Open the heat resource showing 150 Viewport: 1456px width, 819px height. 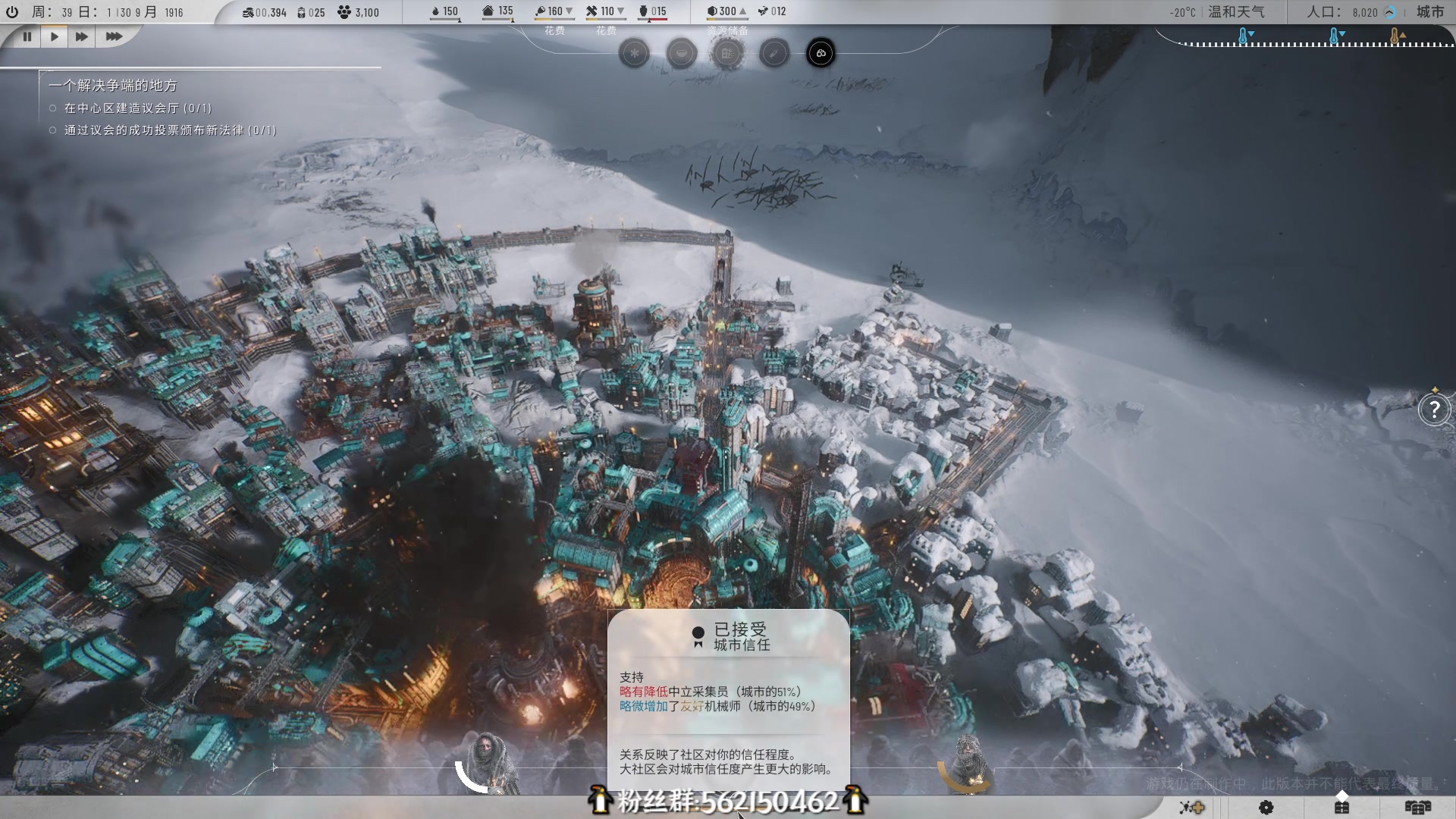(x=444, y=11)
